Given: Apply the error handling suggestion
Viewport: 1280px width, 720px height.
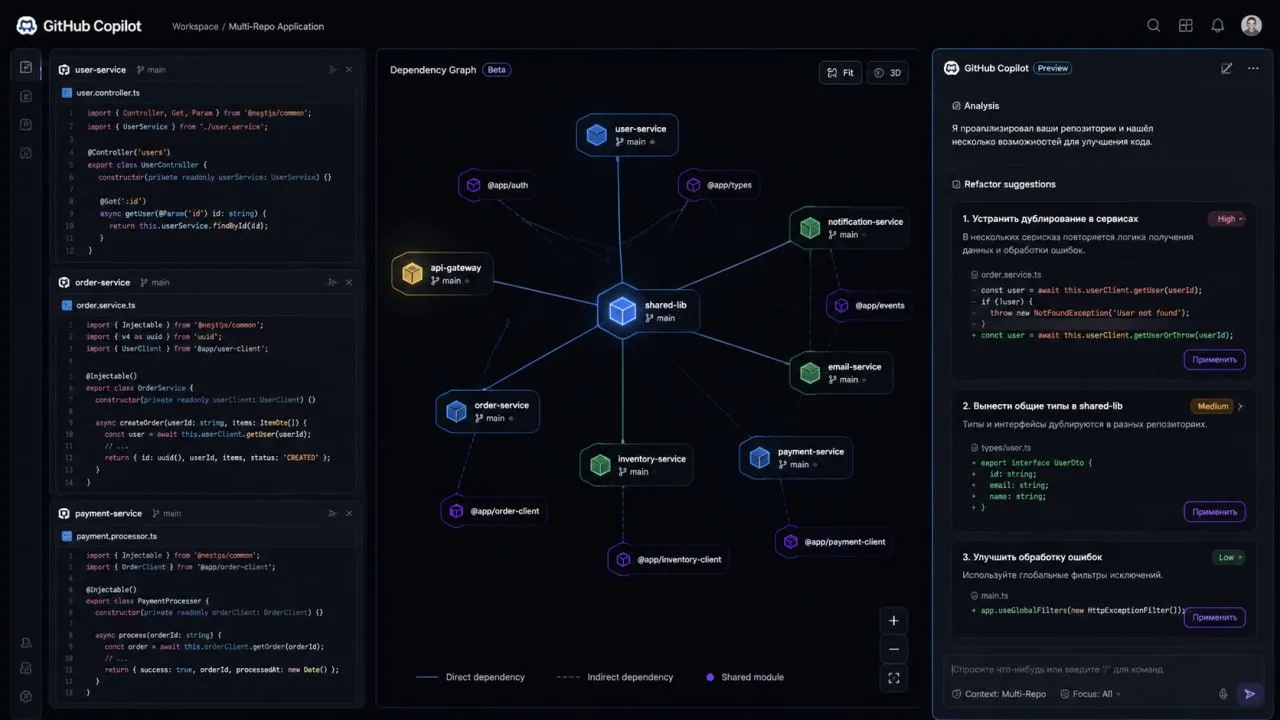Looking at the screenshot, I should (x=1215, y=618).
